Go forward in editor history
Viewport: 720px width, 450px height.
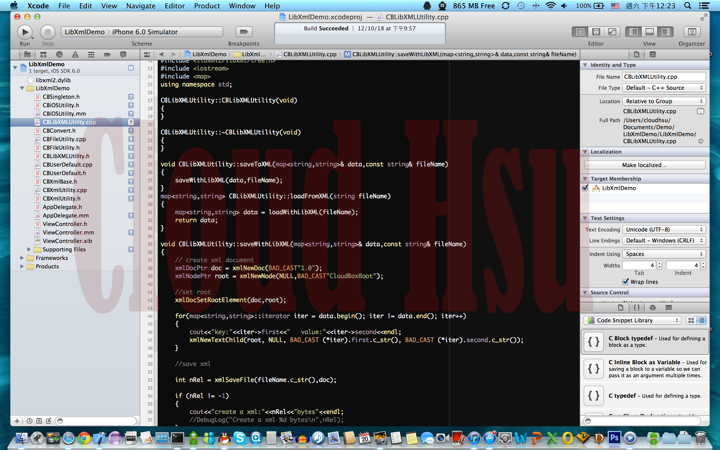pos(173,54)
